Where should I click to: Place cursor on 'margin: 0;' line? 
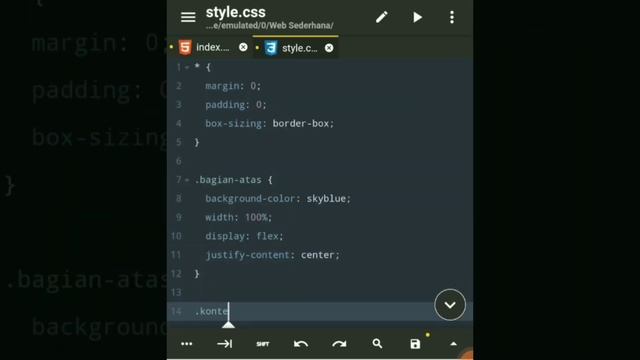click(233, 86)
